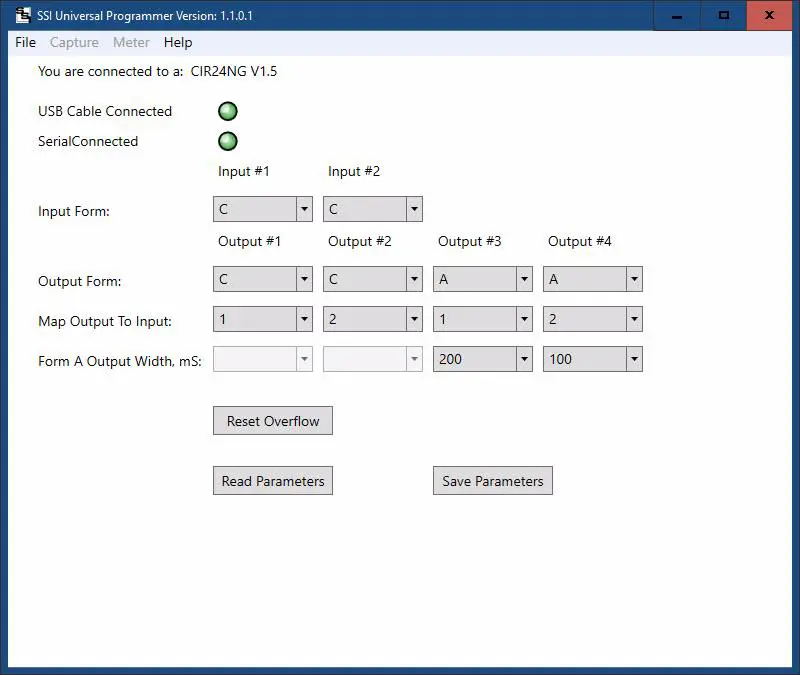The height and width of the screenshot is (675, 800).
Task: Open Output #4 map-to-input dropdown
Action: coord(592,319)
